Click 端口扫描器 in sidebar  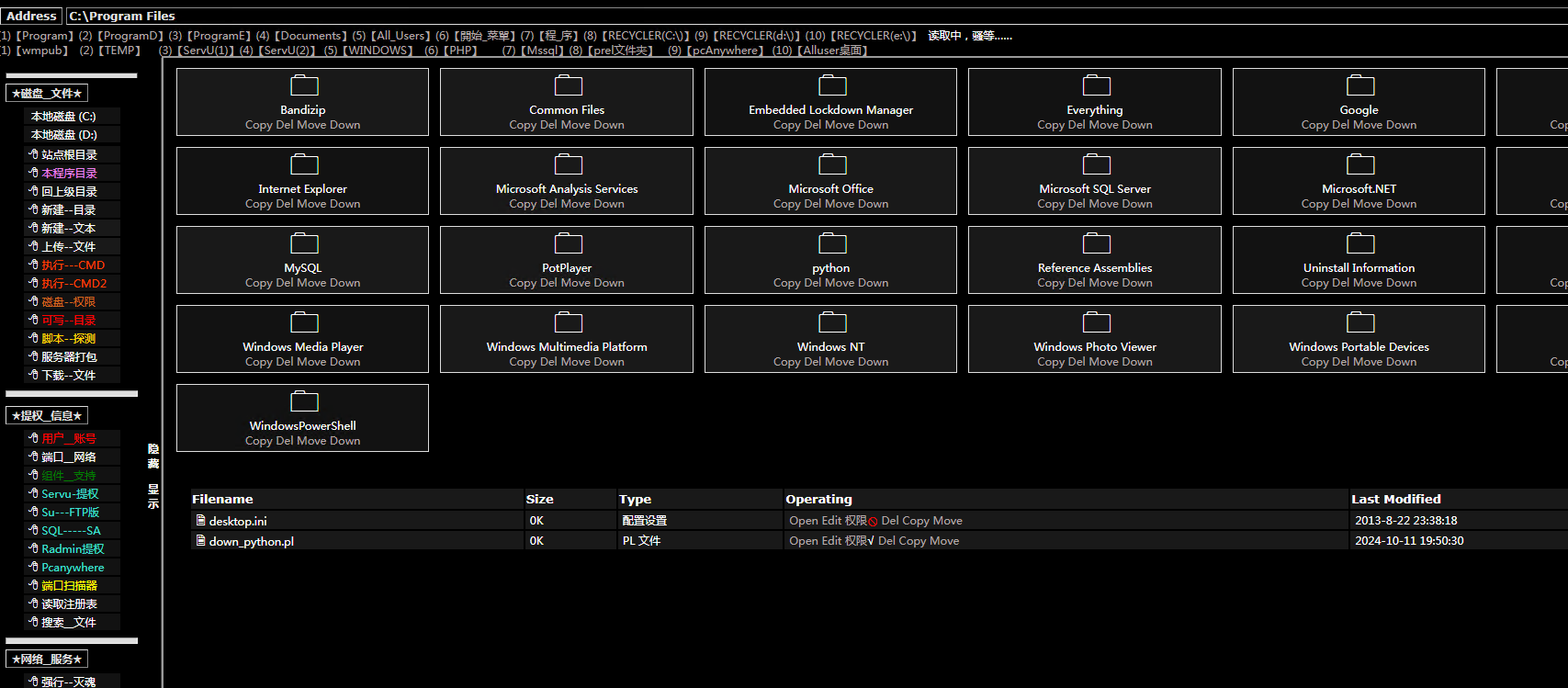click(x=69, y=586)
